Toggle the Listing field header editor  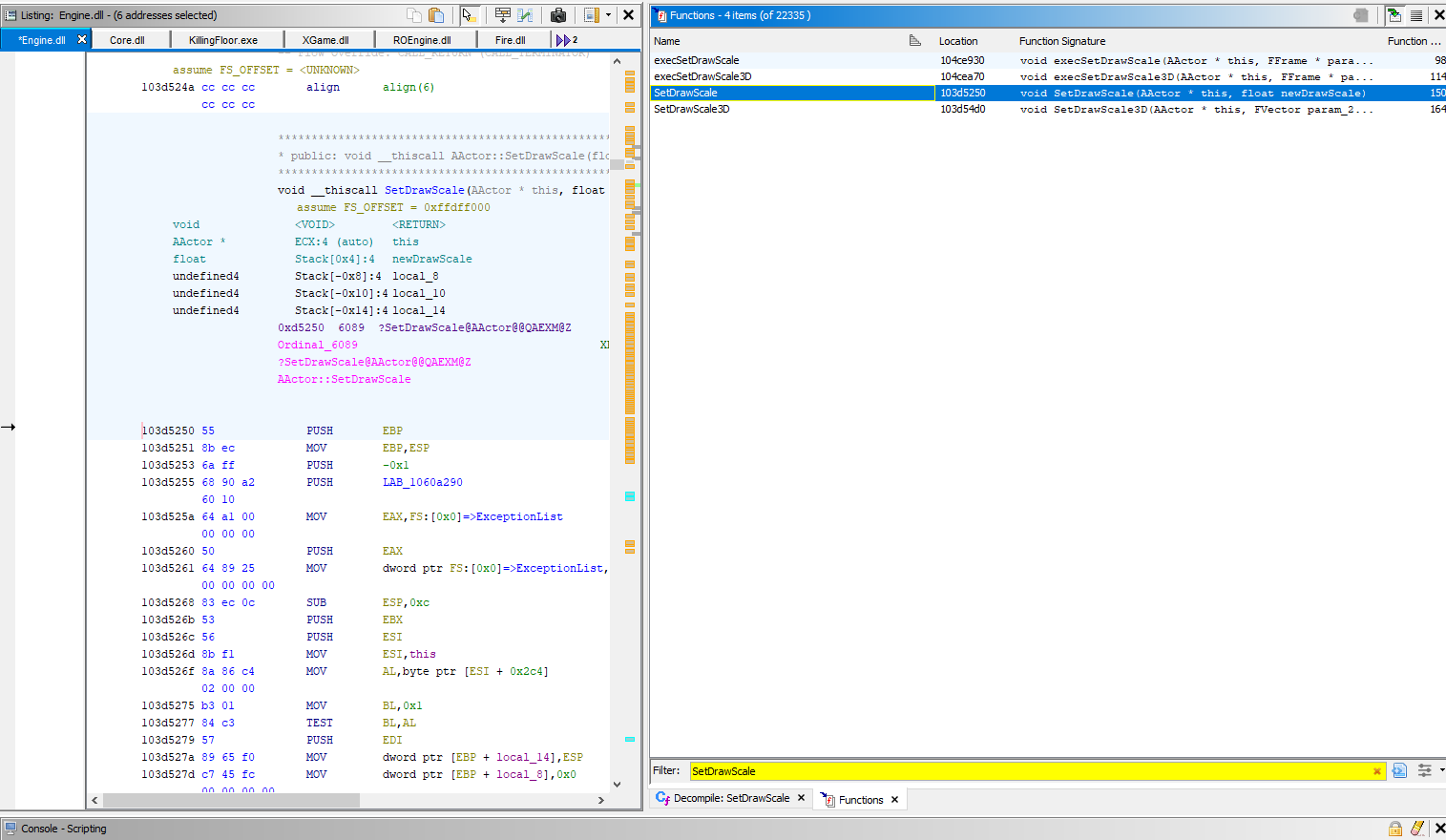point(502,14)
